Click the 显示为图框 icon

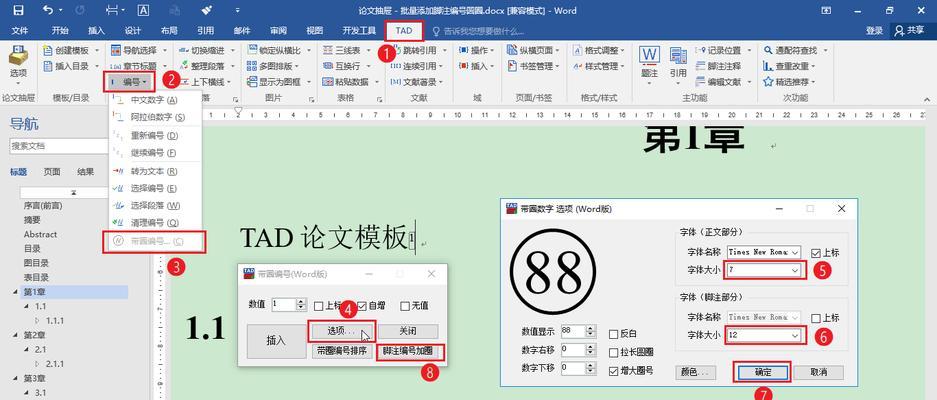click(252, 82)
